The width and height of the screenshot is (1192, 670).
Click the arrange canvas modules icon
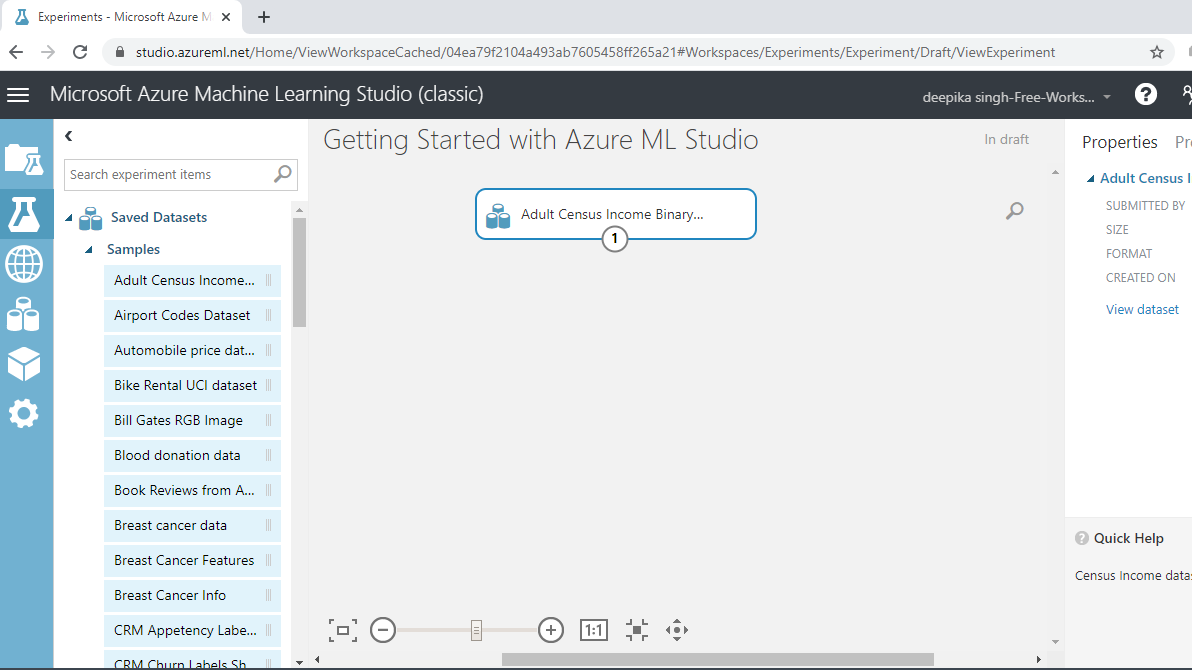click(637, 630)
